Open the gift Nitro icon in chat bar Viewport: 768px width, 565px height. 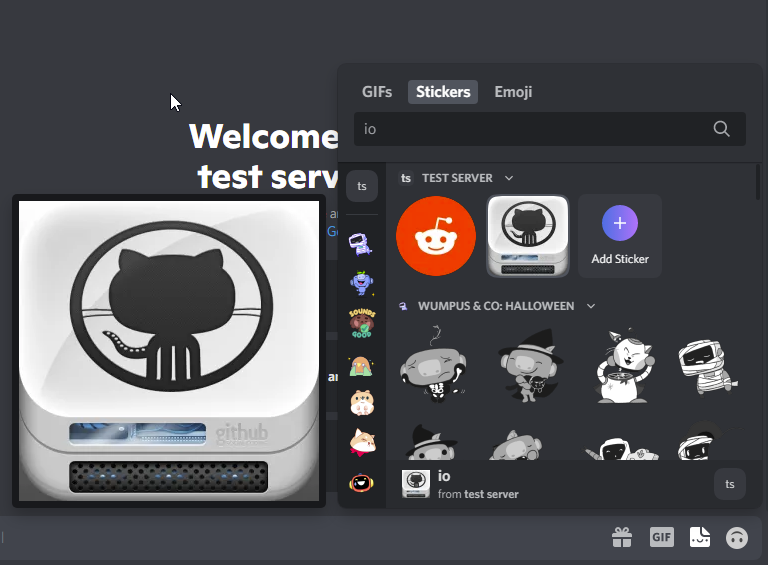pyautogui.click(x=622, y=538)
